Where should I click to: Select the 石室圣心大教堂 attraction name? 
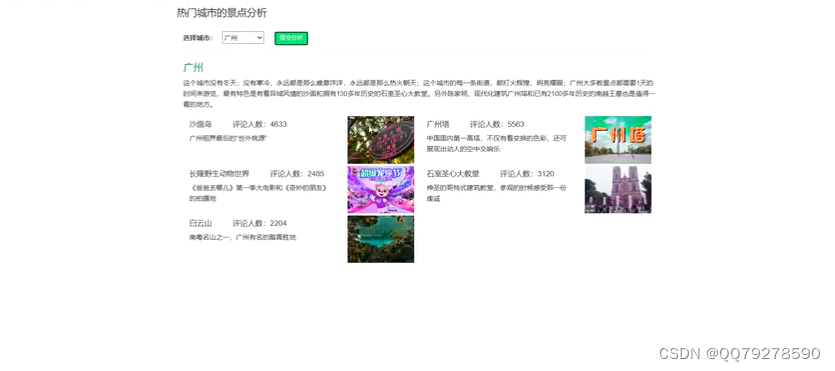click(x=453, y=174)
